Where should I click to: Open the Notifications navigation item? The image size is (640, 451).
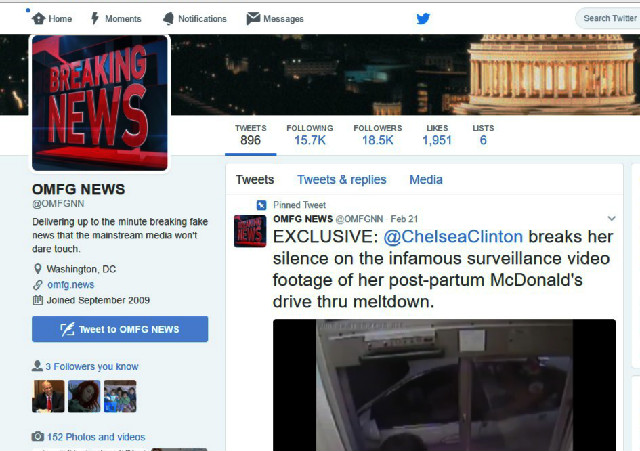pyautogui.click(x=194, y=19)
